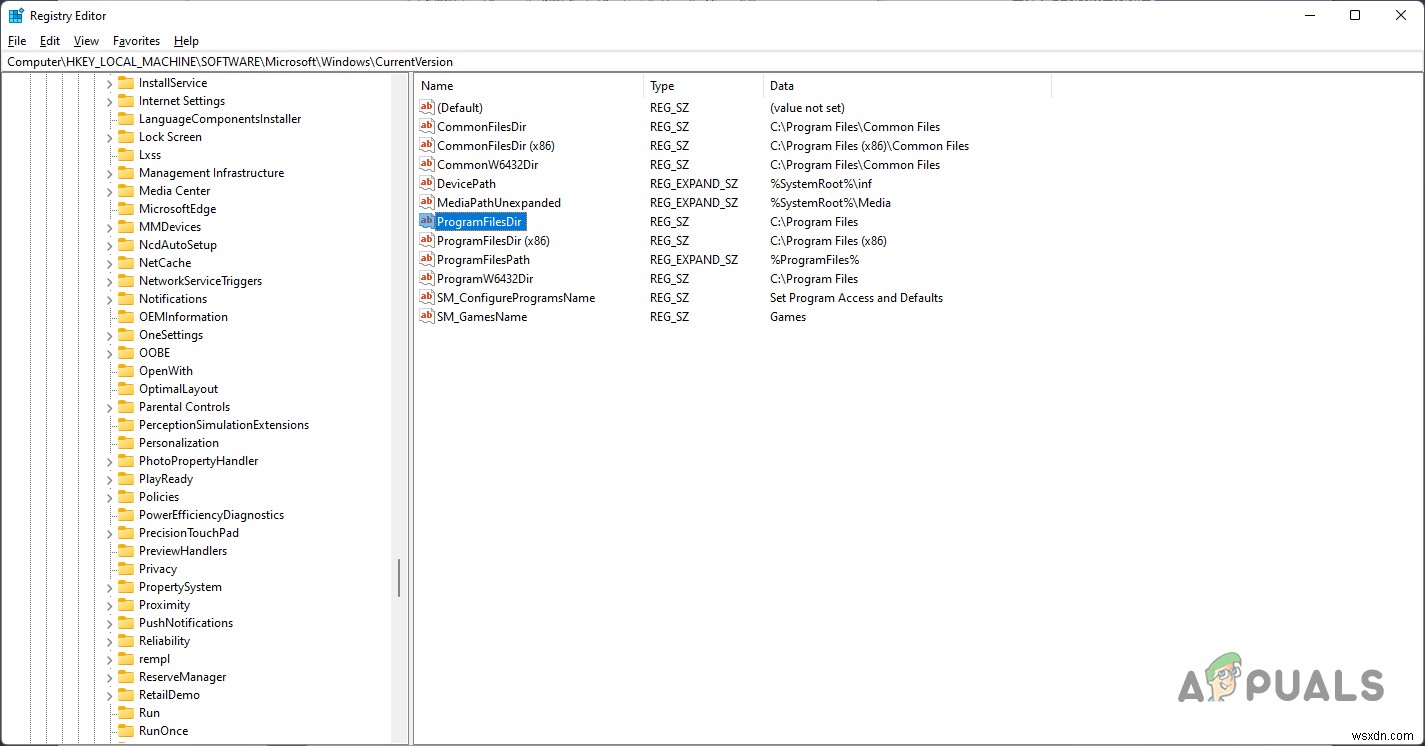This screenshot has width=1425, height=746.
Task: Select the PerceptionSimulationExtensions key
Action: 224,425
